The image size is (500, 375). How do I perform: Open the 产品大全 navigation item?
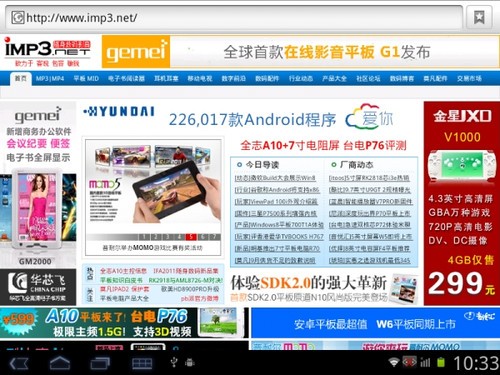click(x=334, y=79)
